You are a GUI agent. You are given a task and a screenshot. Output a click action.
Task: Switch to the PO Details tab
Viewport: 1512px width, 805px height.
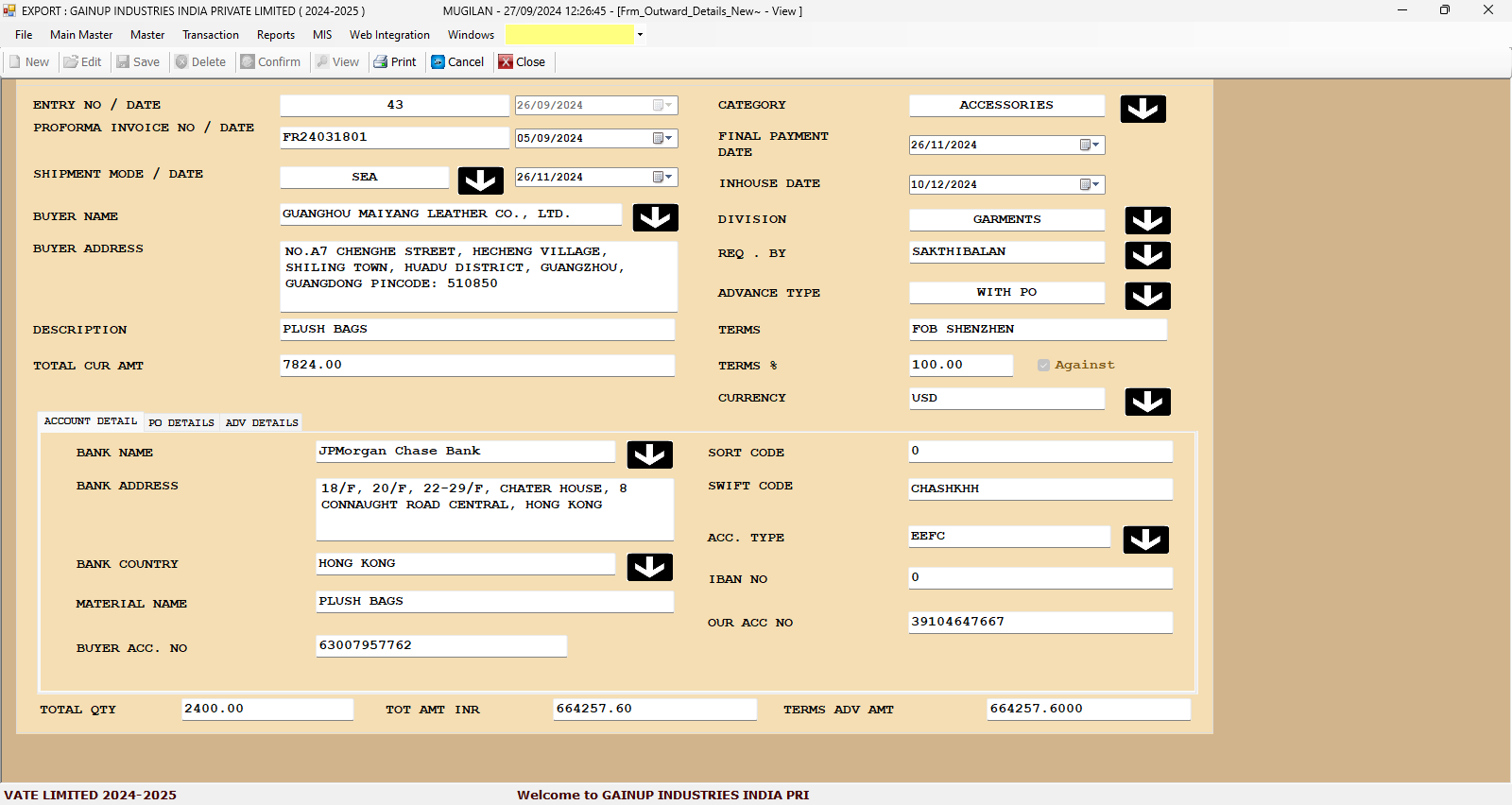tap(181, 423)
